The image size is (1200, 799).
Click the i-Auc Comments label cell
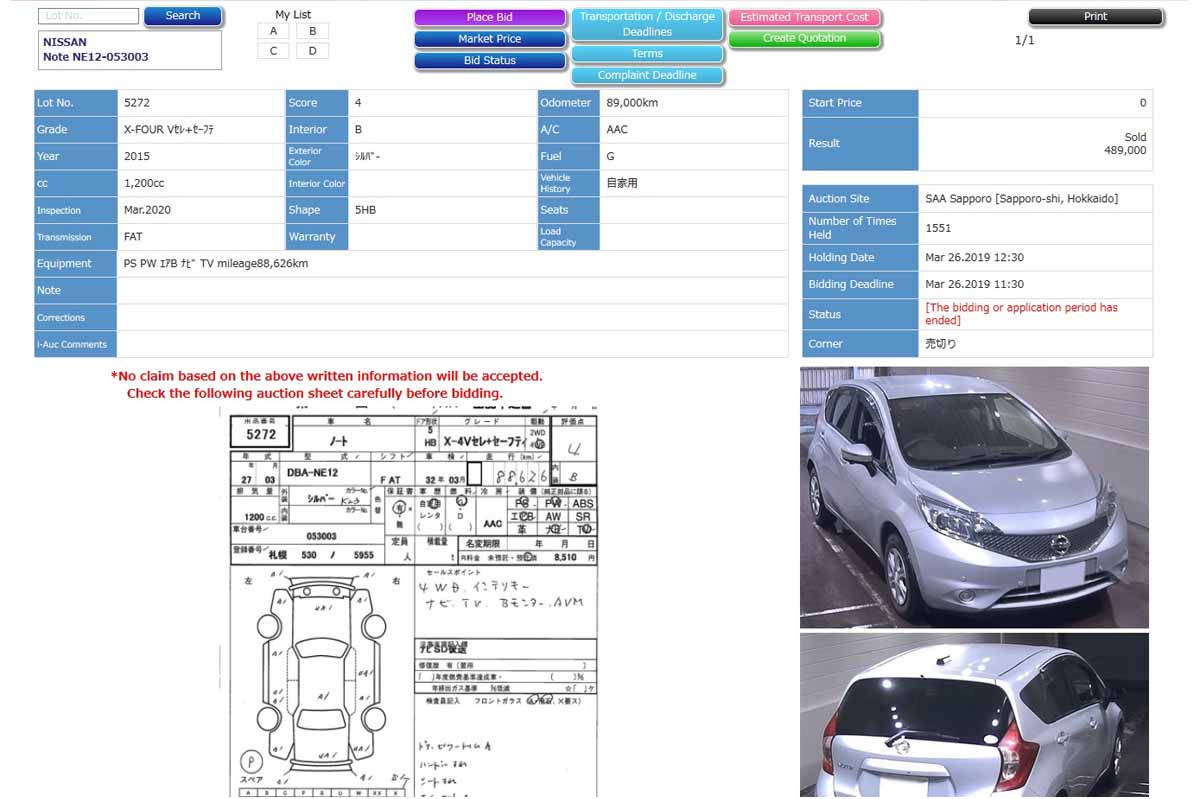pos(76,344)
